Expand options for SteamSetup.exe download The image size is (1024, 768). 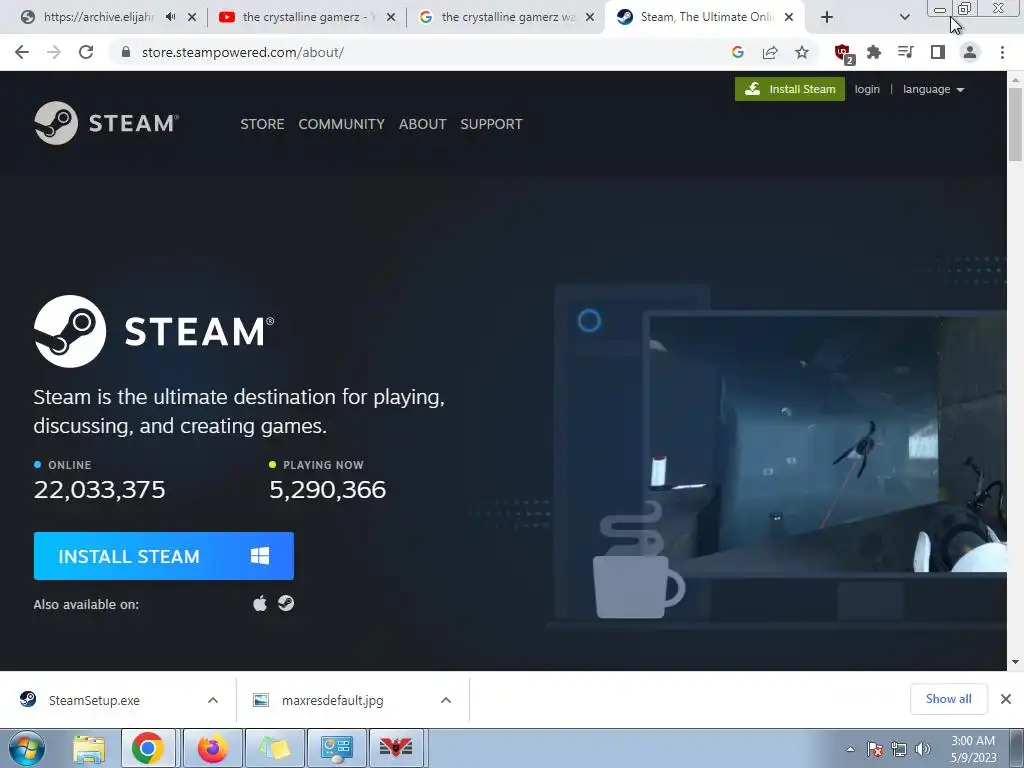pyautogui.click(x=213, y=700)
